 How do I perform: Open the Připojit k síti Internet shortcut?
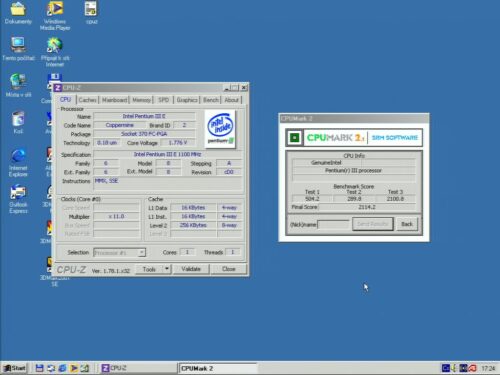coord(55,52)
